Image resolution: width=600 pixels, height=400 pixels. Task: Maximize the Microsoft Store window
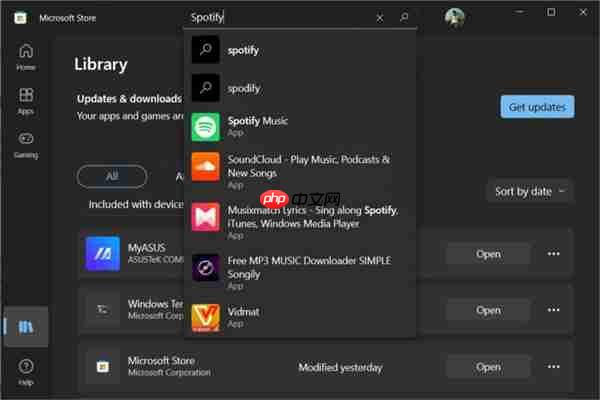pos(551,12)
